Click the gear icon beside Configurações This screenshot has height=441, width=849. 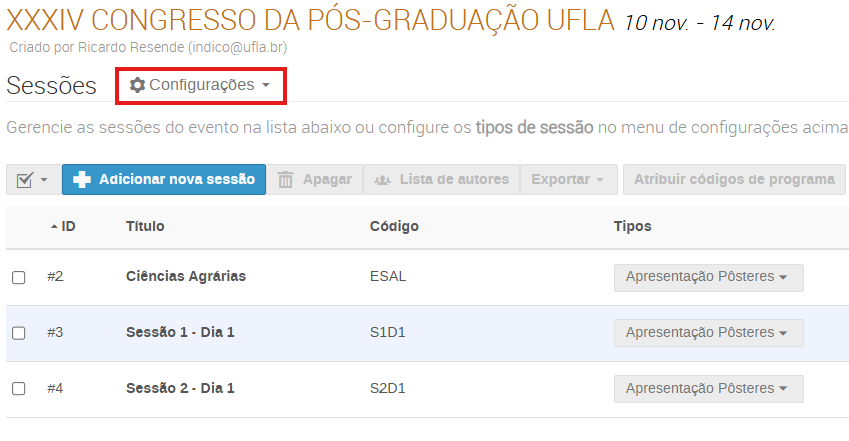tap(138, 86)
